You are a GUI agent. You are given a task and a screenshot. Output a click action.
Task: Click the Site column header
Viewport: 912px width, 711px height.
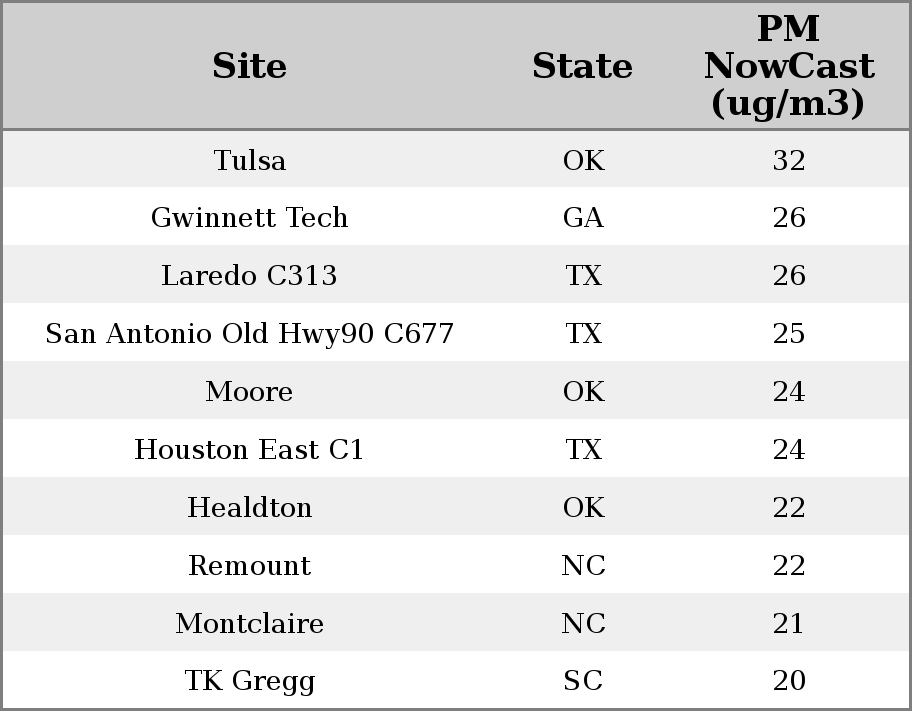pos(249,66)
